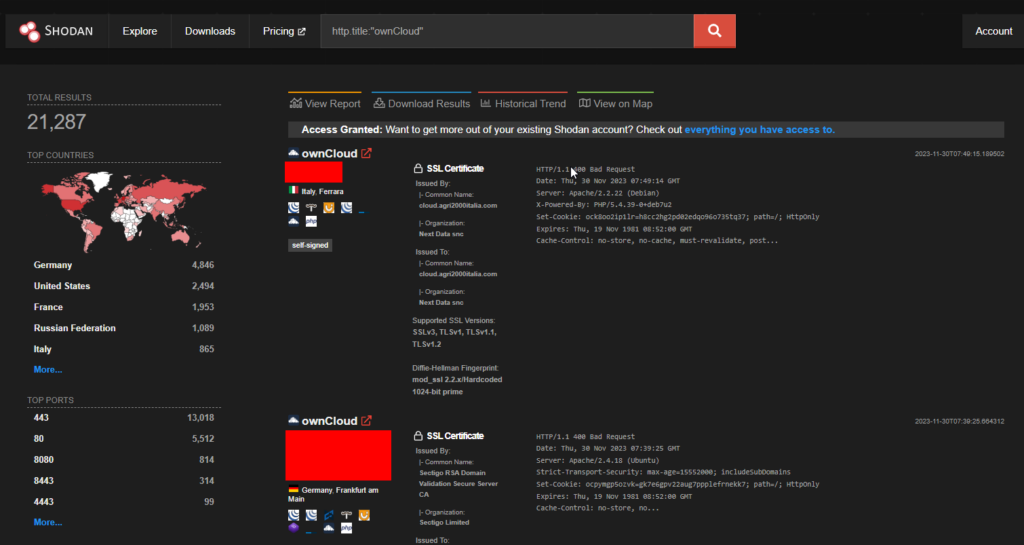Open 'everything you have access to' link

click(x=760, y=129)
